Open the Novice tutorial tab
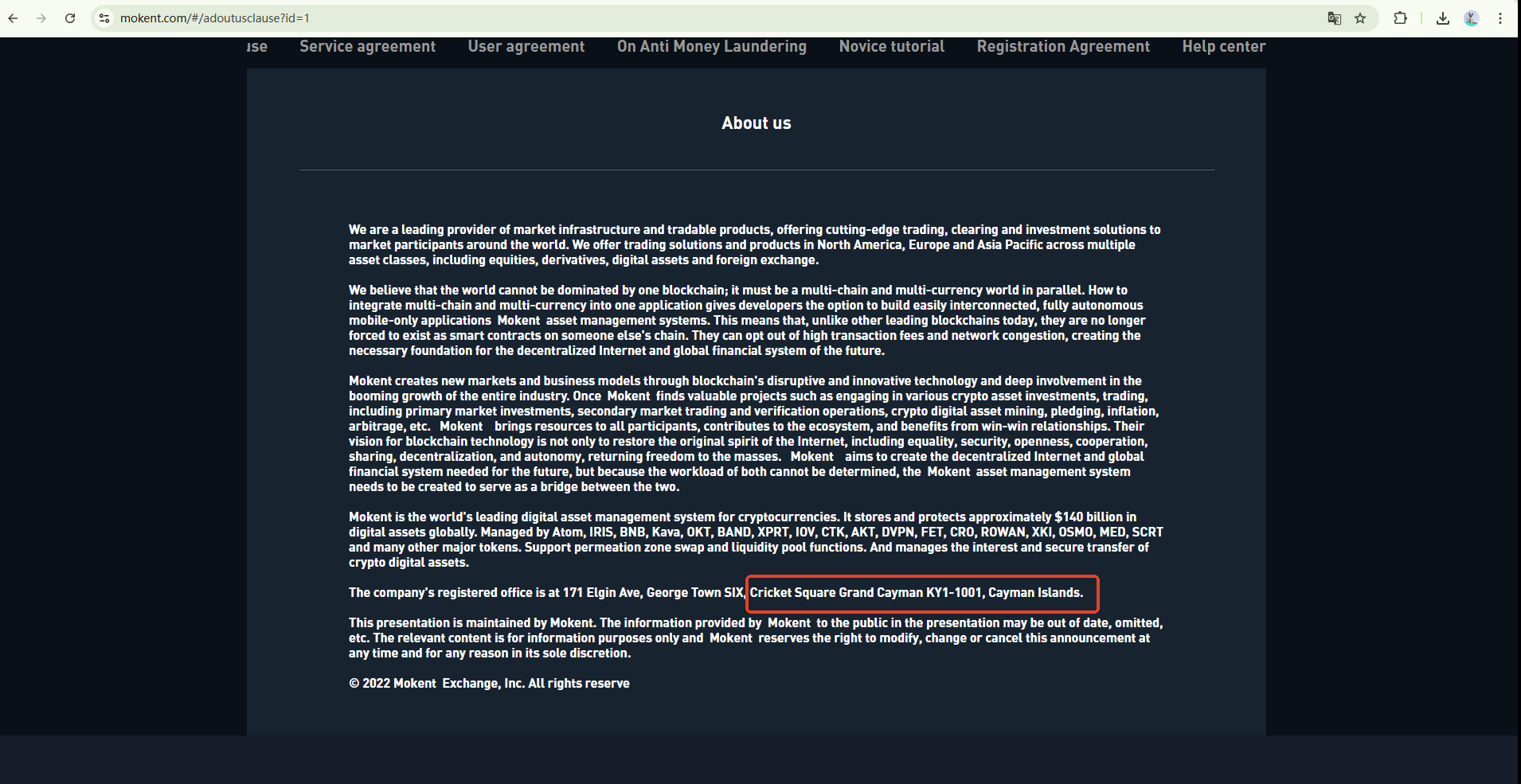The height and width of the screenshot is (784, 1521). (x=892, y=46)
